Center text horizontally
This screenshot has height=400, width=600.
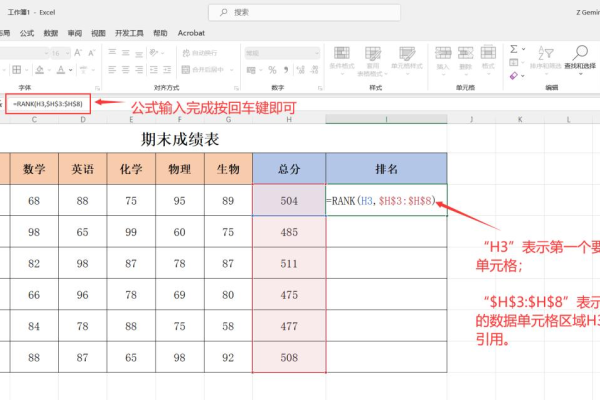126,69
